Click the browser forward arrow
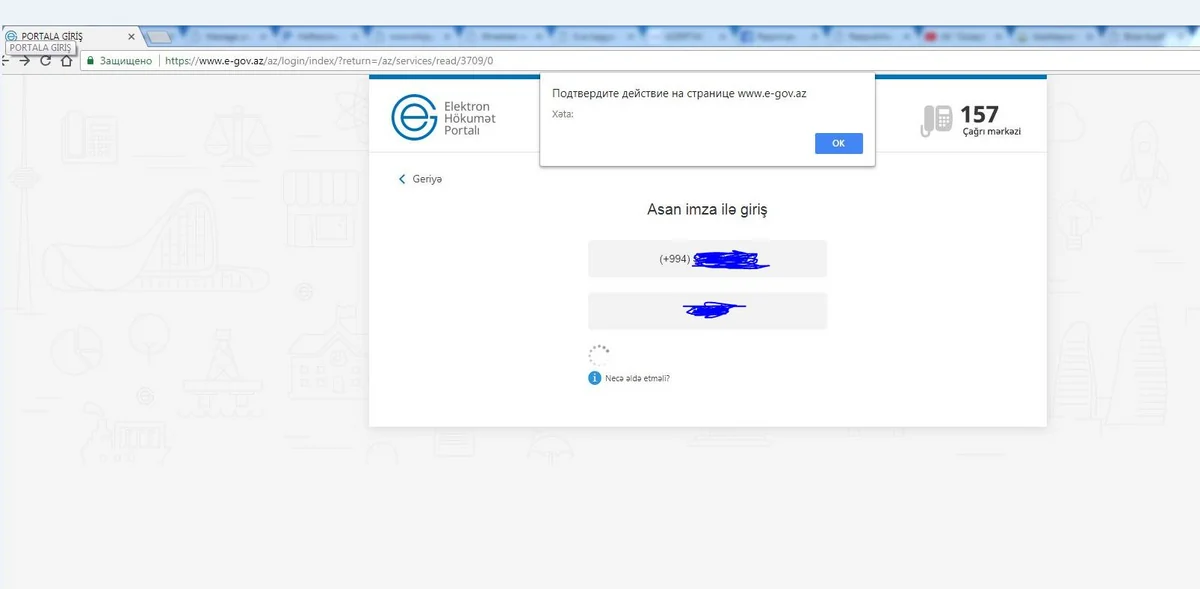Image resolution: width=1200 pixels, height=589 pixels. click(x=25, y=61)
